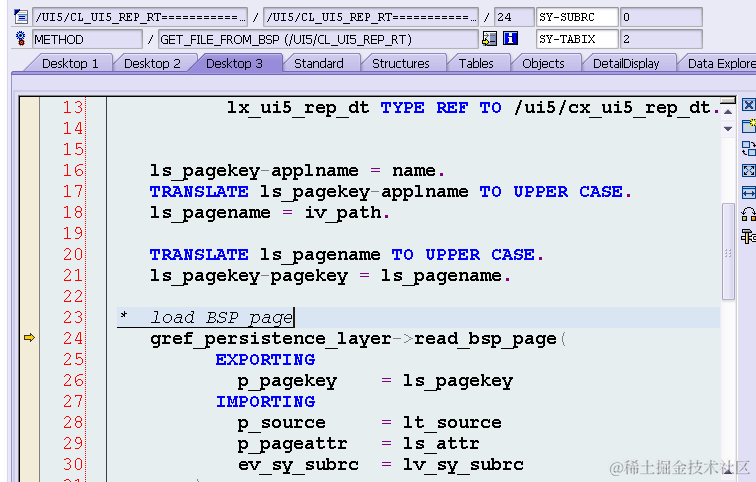Screen dimensions: 756x482
Task: Click the include name field beside line 24
Action: (x=371, y=17)
